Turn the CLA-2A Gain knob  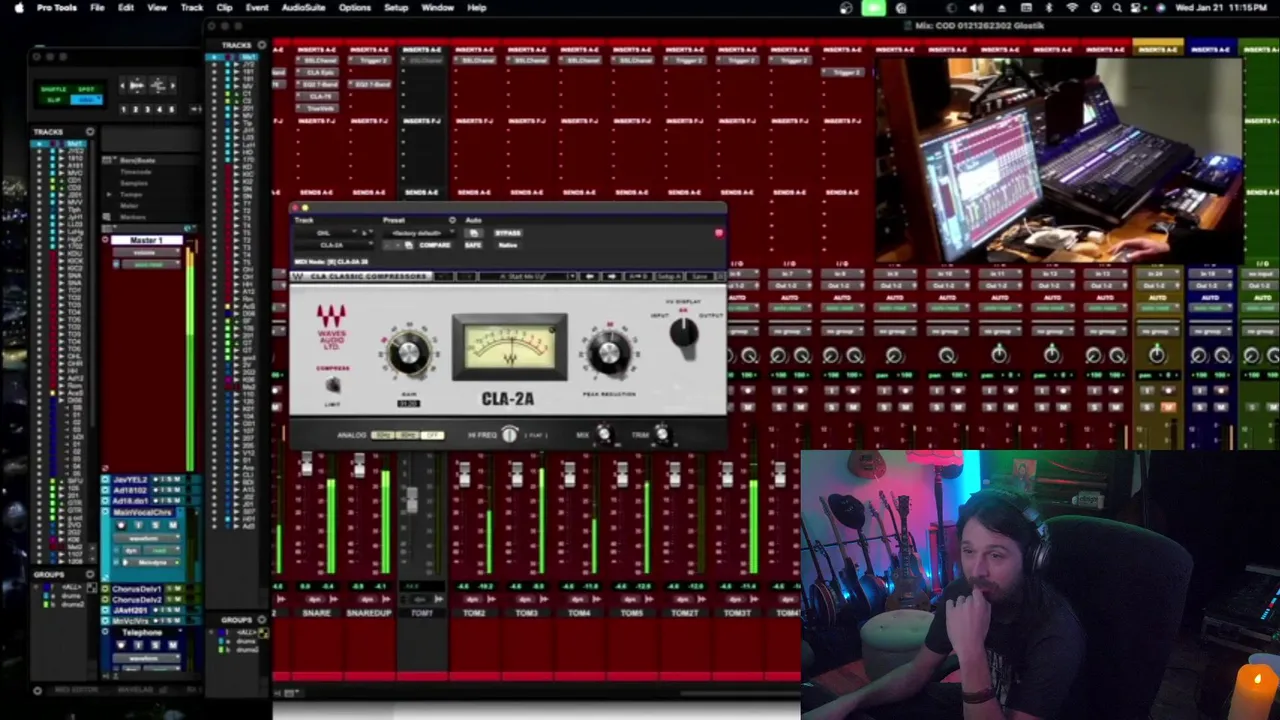[409, 353]
